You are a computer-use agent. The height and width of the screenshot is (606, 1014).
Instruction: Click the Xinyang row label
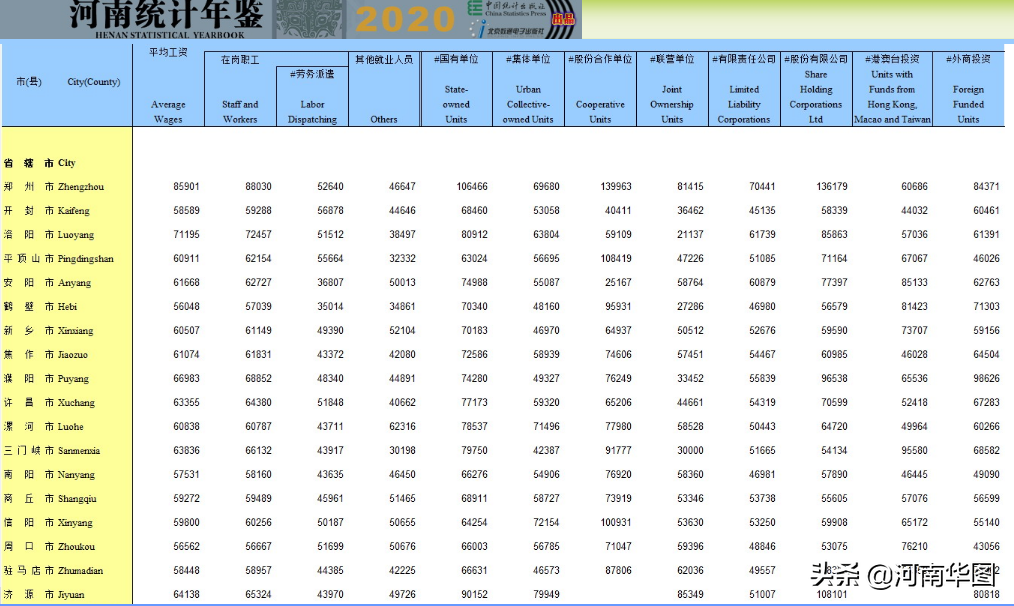pyautogui.click(x=48, y=522)
